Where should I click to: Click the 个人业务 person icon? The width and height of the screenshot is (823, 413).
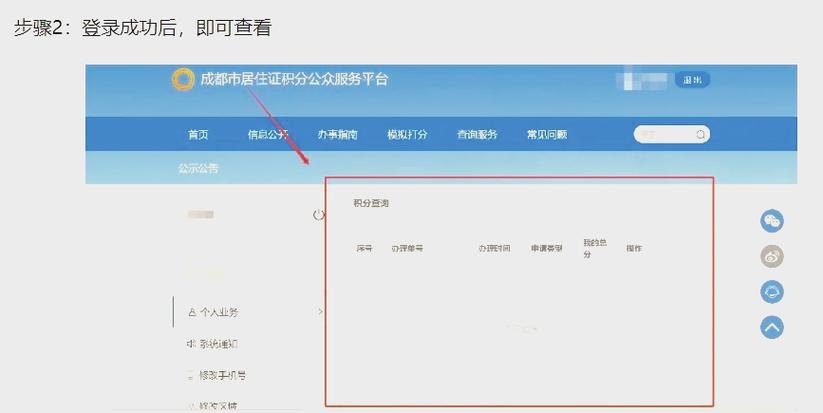pos(192,312)
